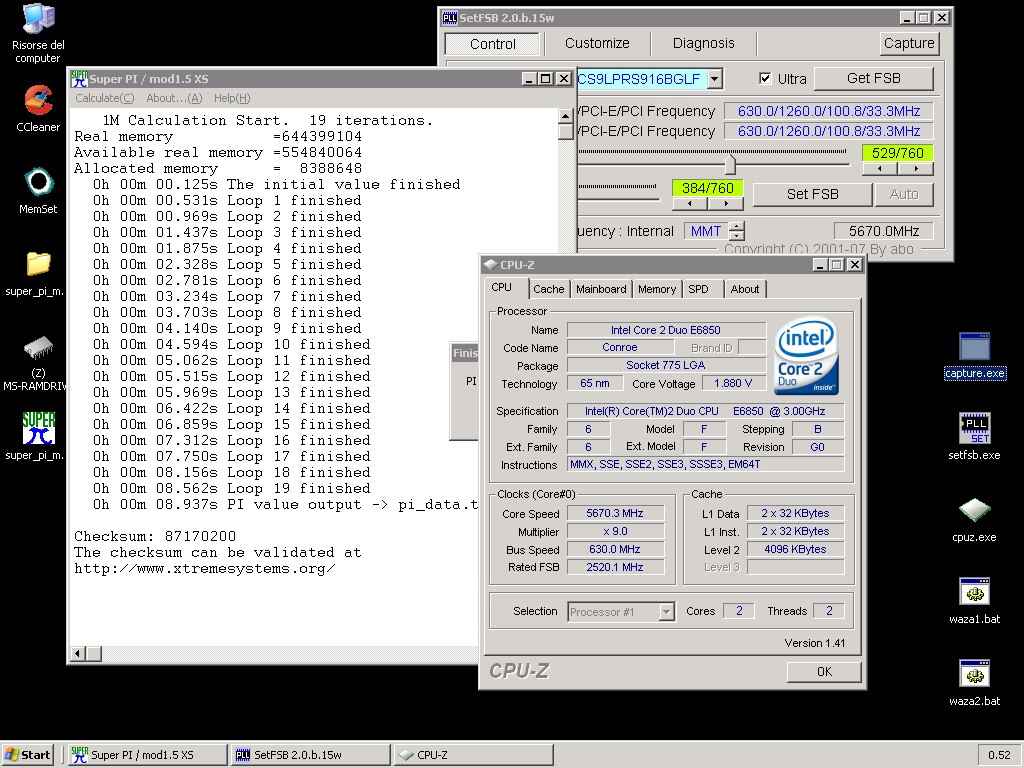
Task: Switch to CPU-Z About tab
Action: [x=744, y=289]
